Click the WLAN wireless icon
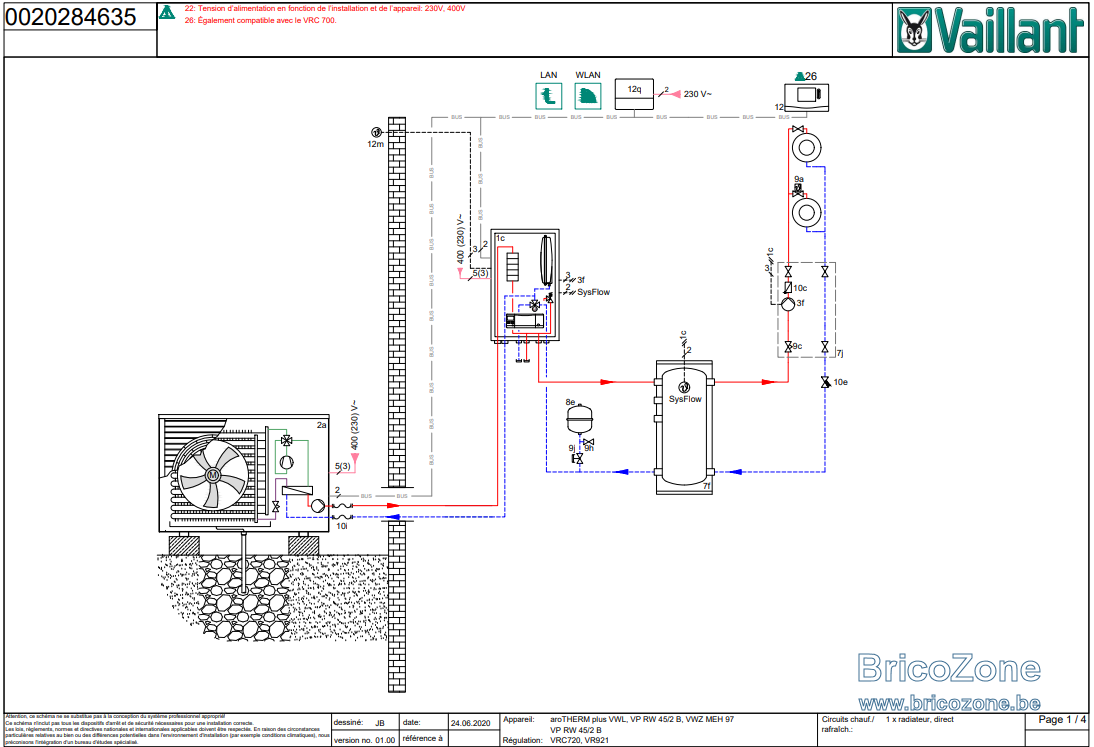Screen dimensions: 1094x747 (x=588, y=96)
